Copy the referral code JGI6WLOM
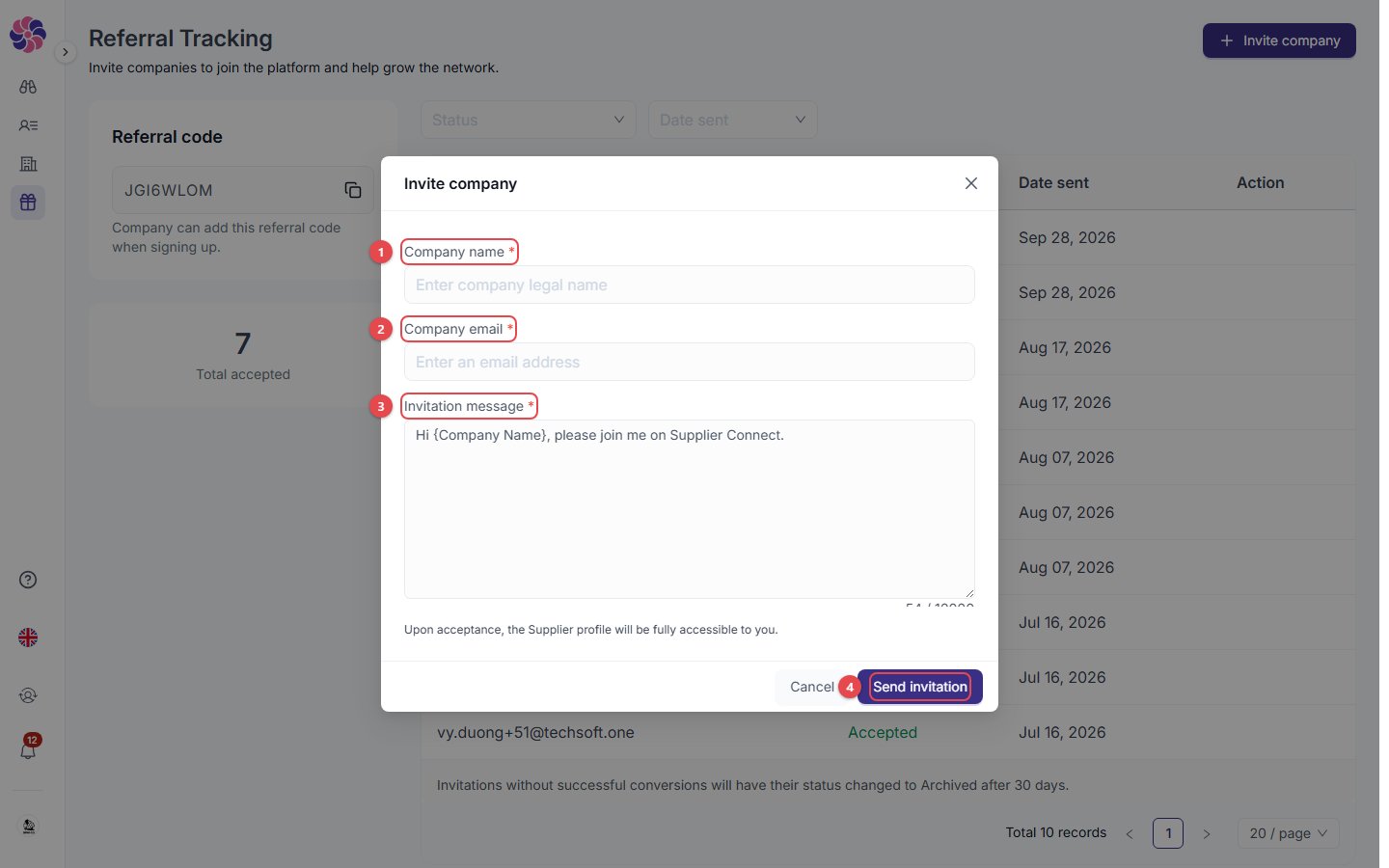 pyautogui.click(x=353, y=190)
